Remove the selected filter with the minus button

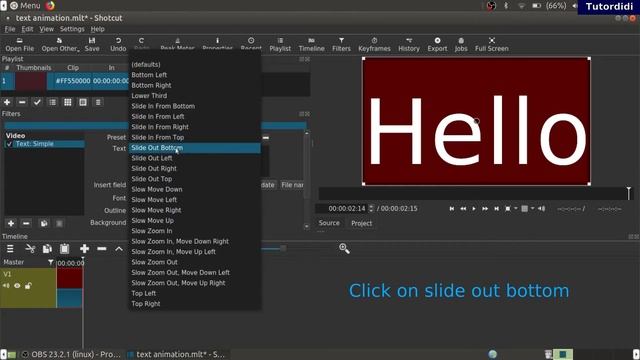tap(26, 223)
